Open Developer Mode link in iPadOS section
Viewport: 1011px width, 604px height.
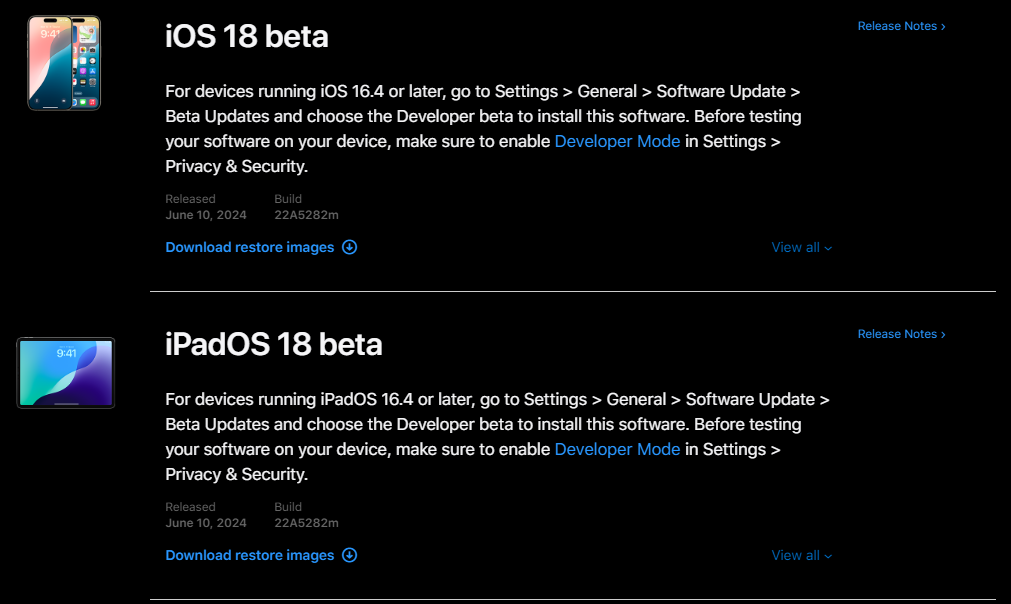coord(617,449)
